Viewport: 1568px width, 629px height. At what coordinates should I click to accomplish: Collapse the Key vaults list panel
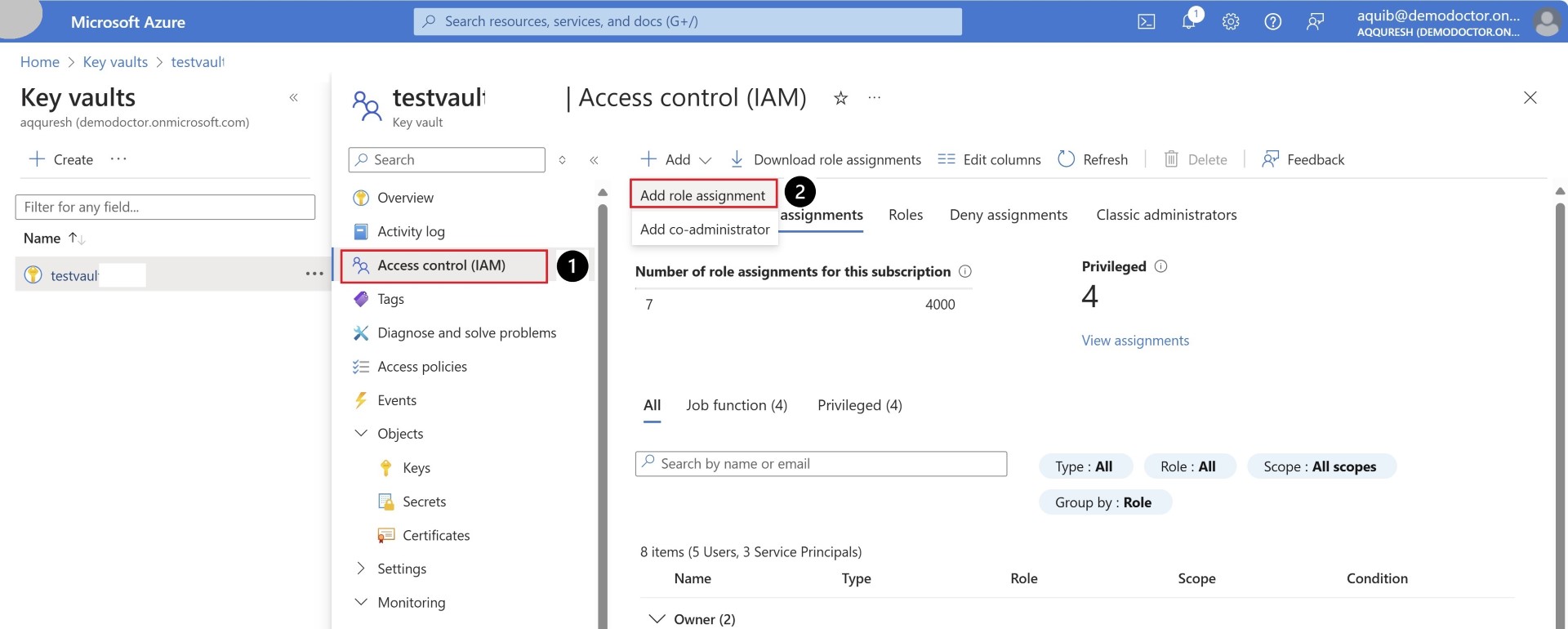tap(294, 98)
